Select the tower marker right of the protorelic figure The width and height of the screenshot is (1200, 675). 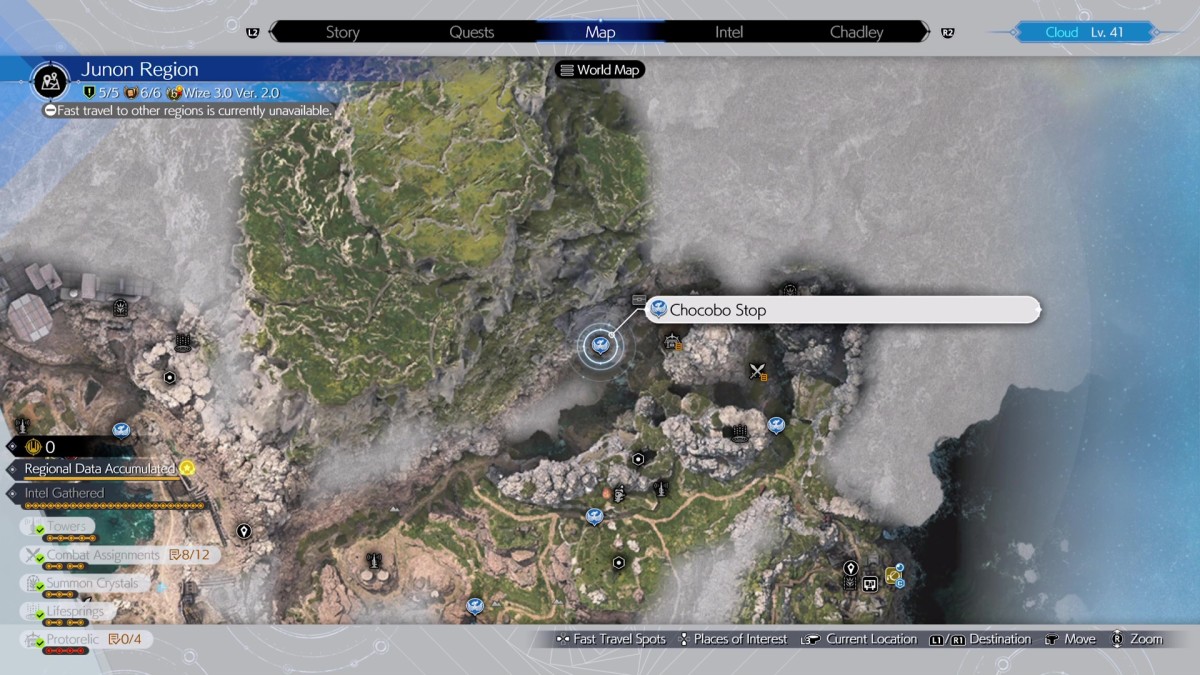660,488
